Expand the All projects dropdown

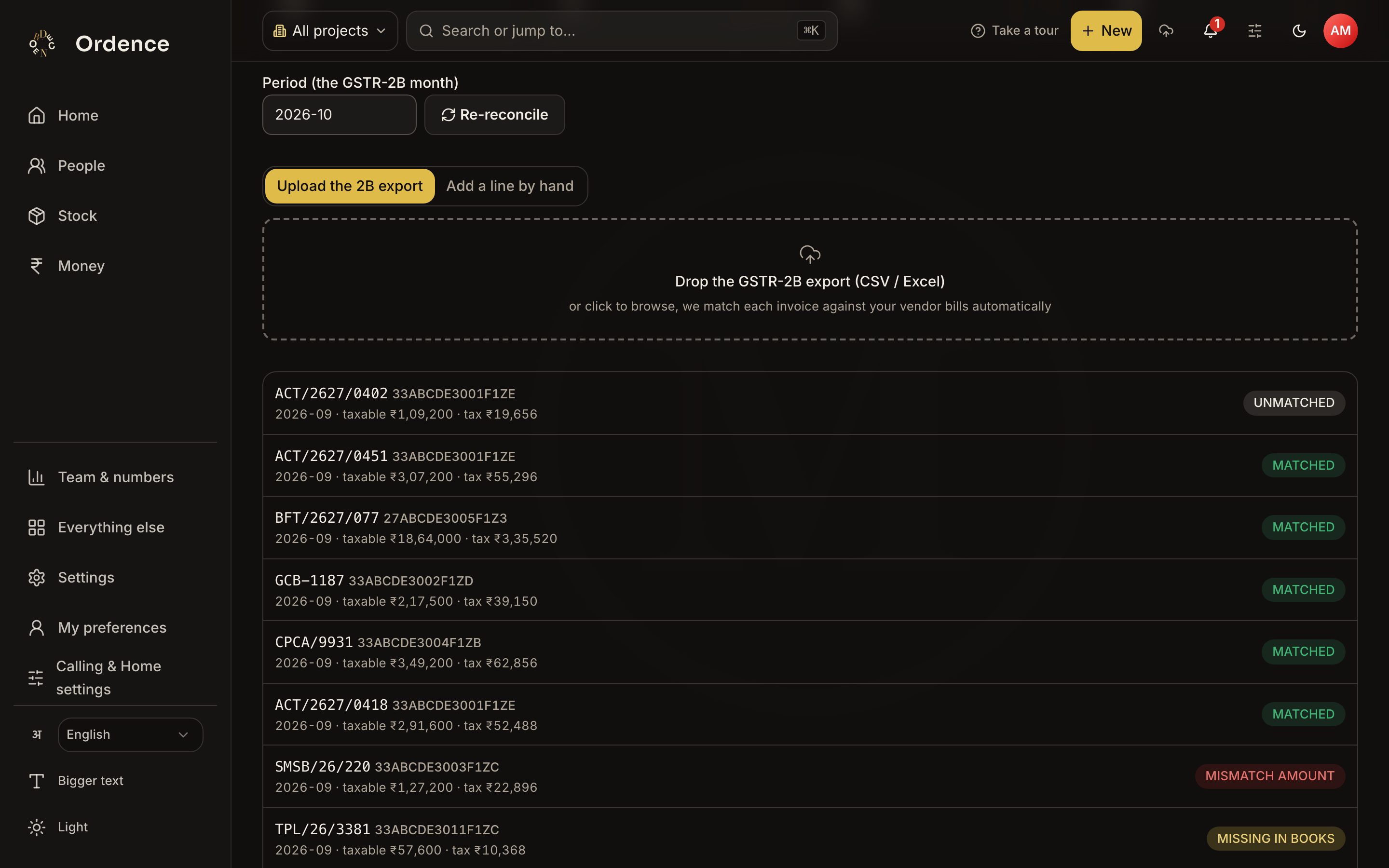point(330,30)
